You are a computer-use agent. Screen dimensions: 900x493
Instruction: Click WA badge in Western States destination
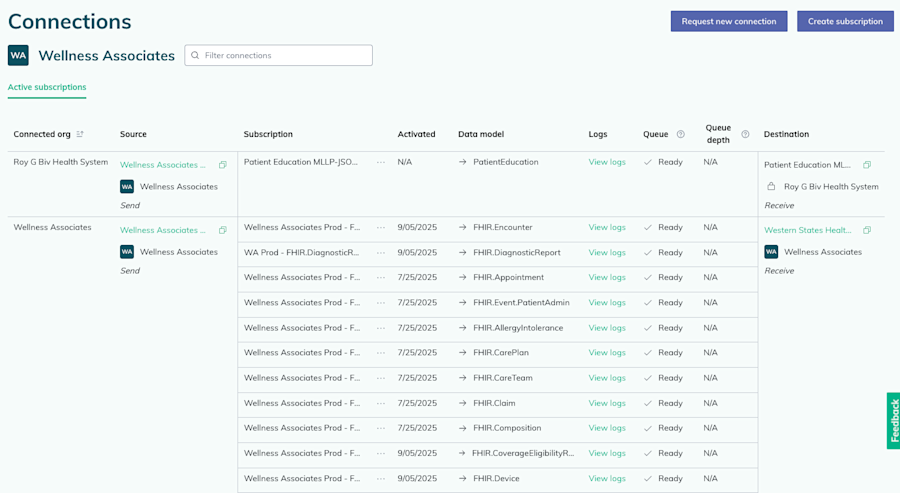coord(771,252)
